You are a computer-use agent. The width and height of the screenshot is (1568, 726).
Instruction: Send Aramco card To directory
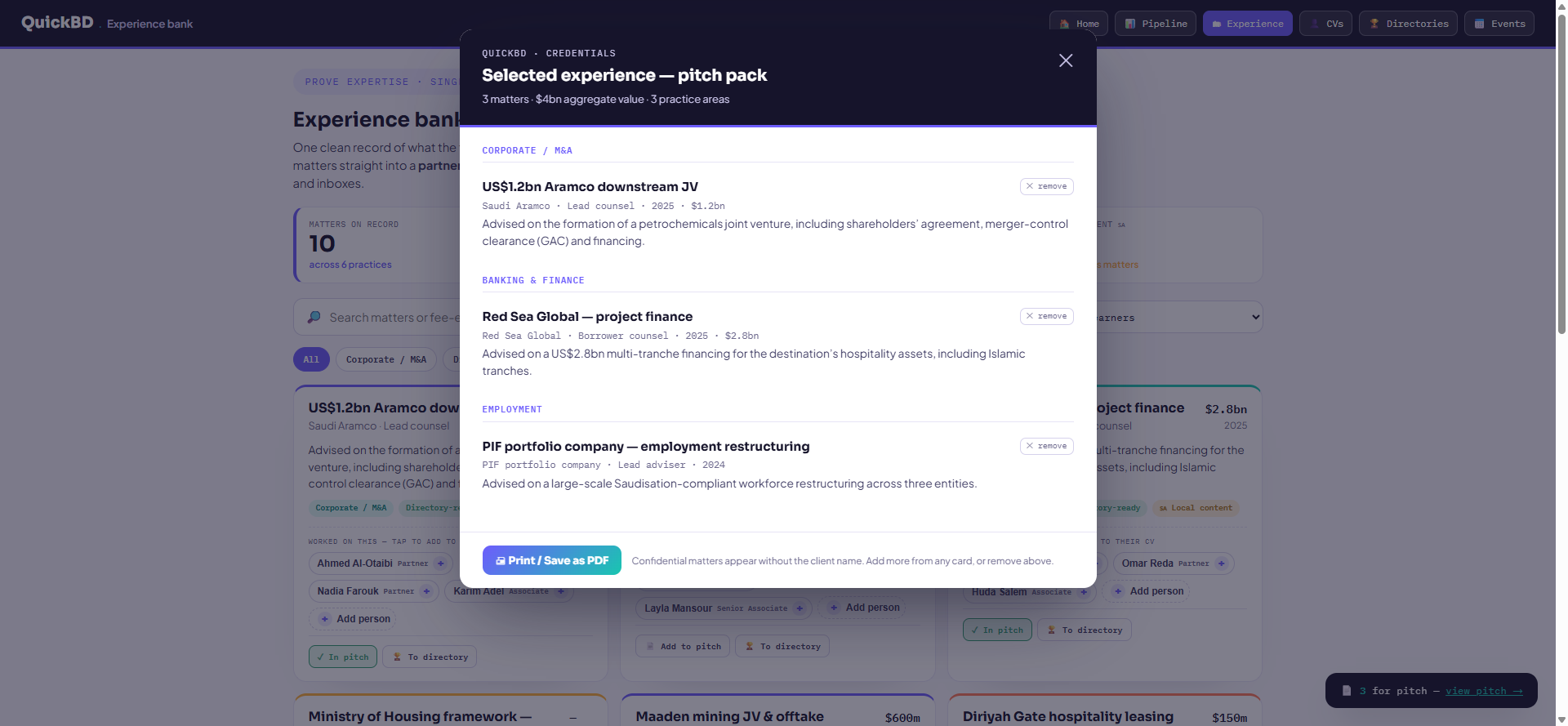click(430, 657)
